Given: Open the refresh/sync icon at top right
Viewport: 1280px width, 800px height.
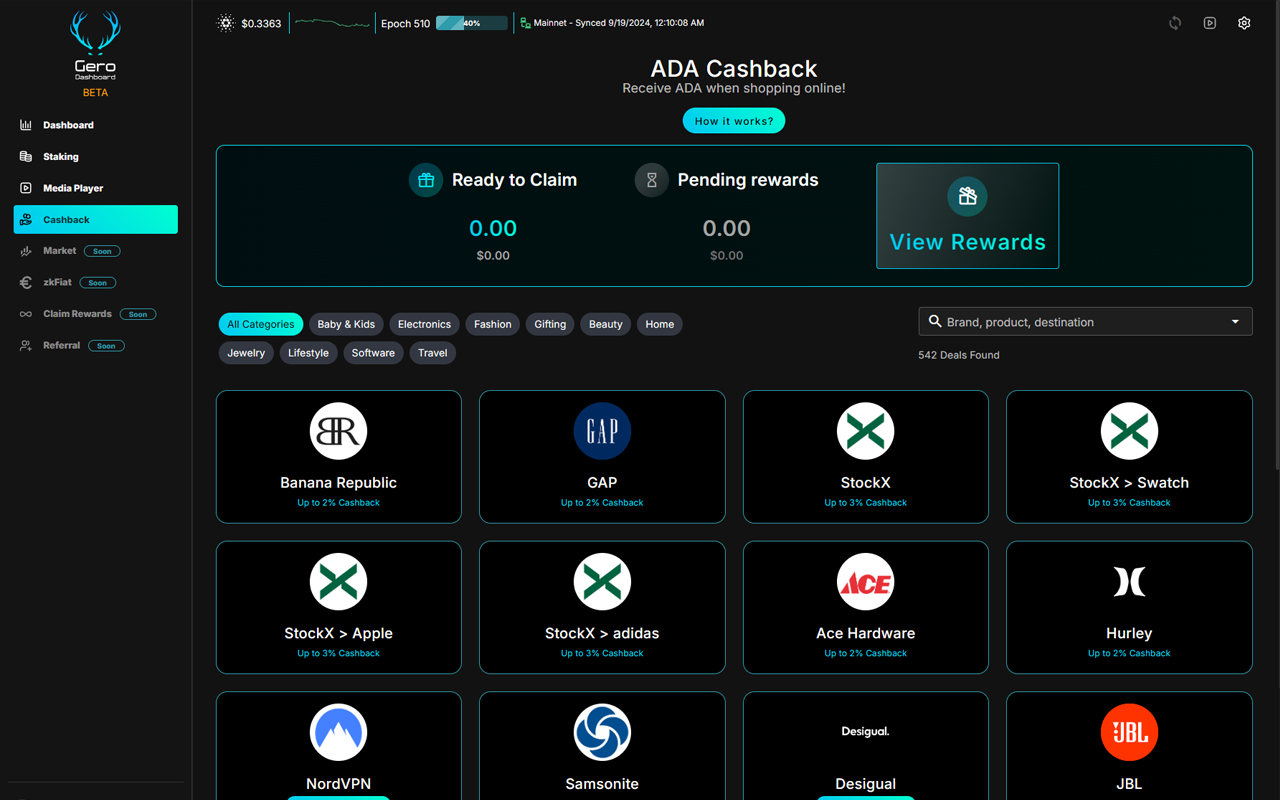Looking at the screenshot, I should point(1174,22).
